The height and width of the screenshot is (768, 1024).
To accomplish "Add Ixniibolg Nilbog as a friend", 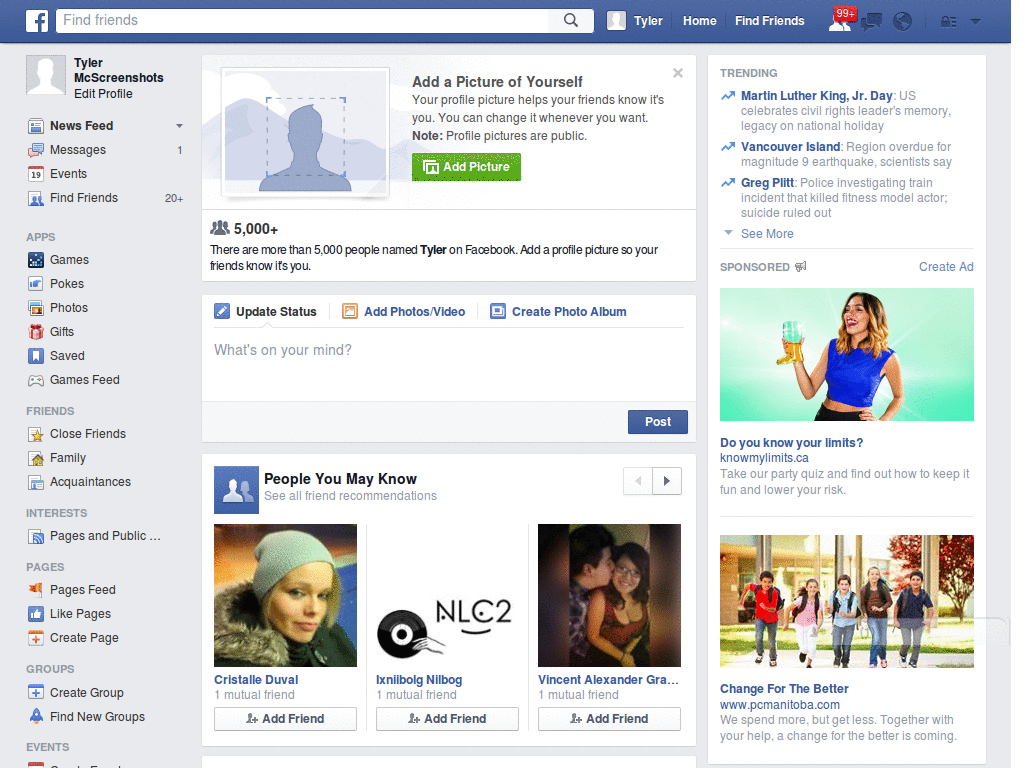I will (x=447, y=718).
